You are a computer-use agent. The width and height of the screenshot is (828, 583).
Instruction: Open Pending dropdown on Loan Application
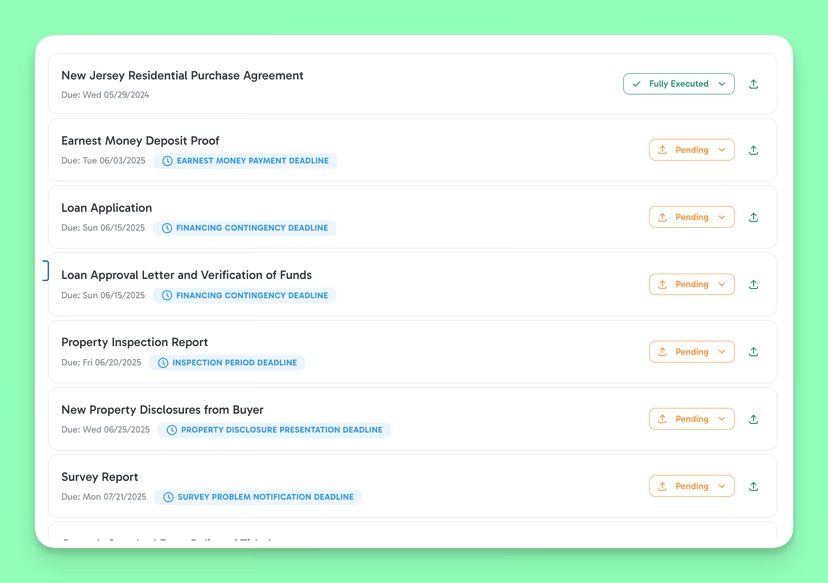click(x=692, y=217)
